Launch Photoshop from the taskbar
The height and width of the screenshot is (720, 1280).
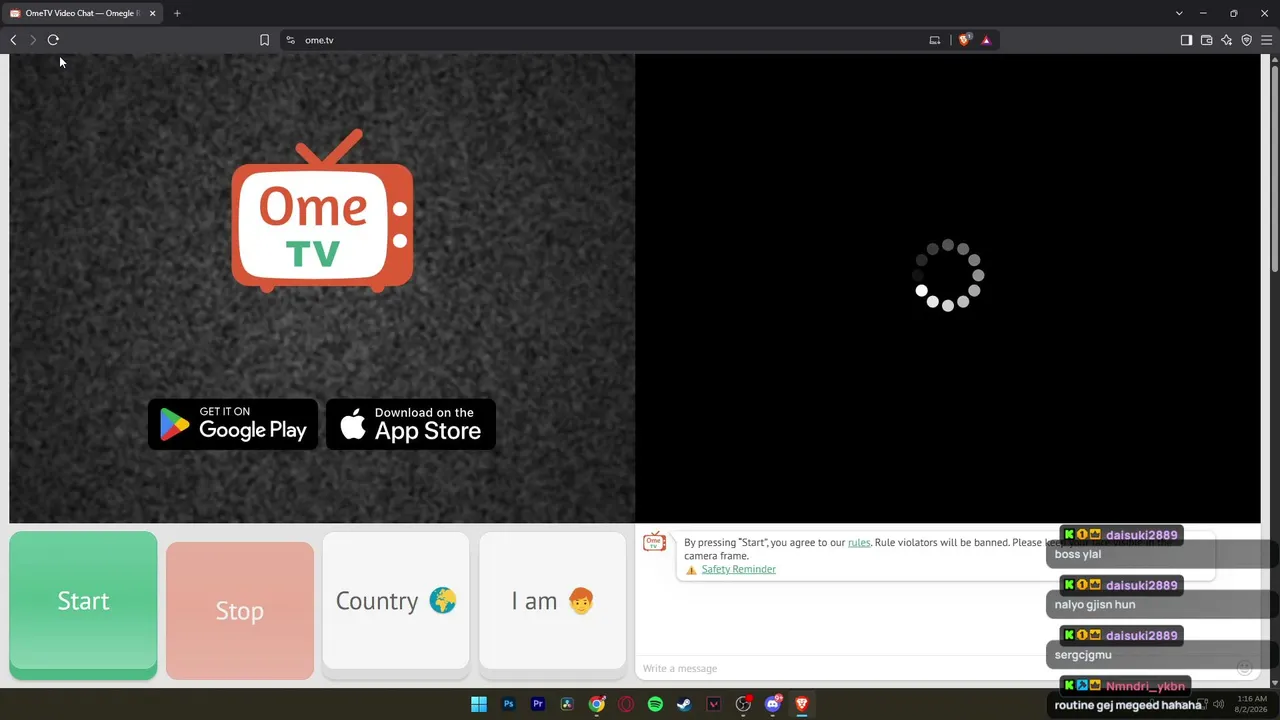(508, 704)
